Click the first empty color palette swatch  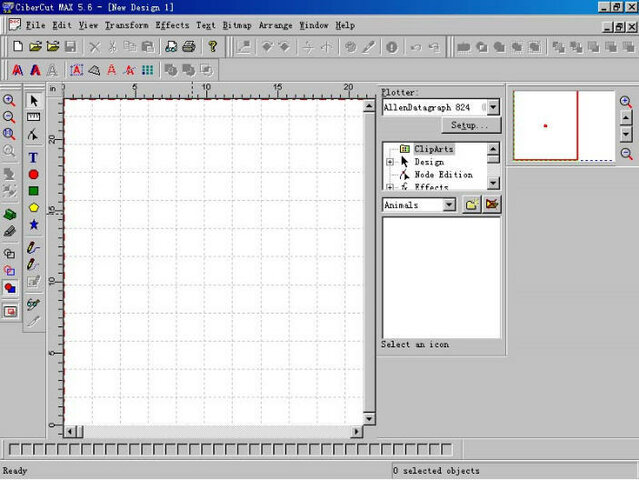point(13,449)
